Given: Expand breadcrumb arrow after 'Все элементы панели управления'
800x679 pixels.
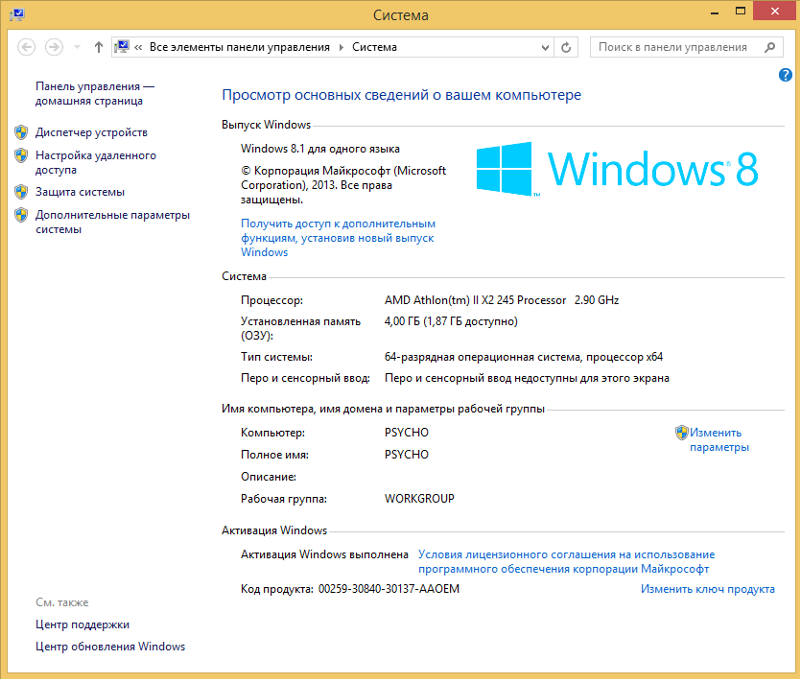Looking at the screenshot, I should (341, 47).
